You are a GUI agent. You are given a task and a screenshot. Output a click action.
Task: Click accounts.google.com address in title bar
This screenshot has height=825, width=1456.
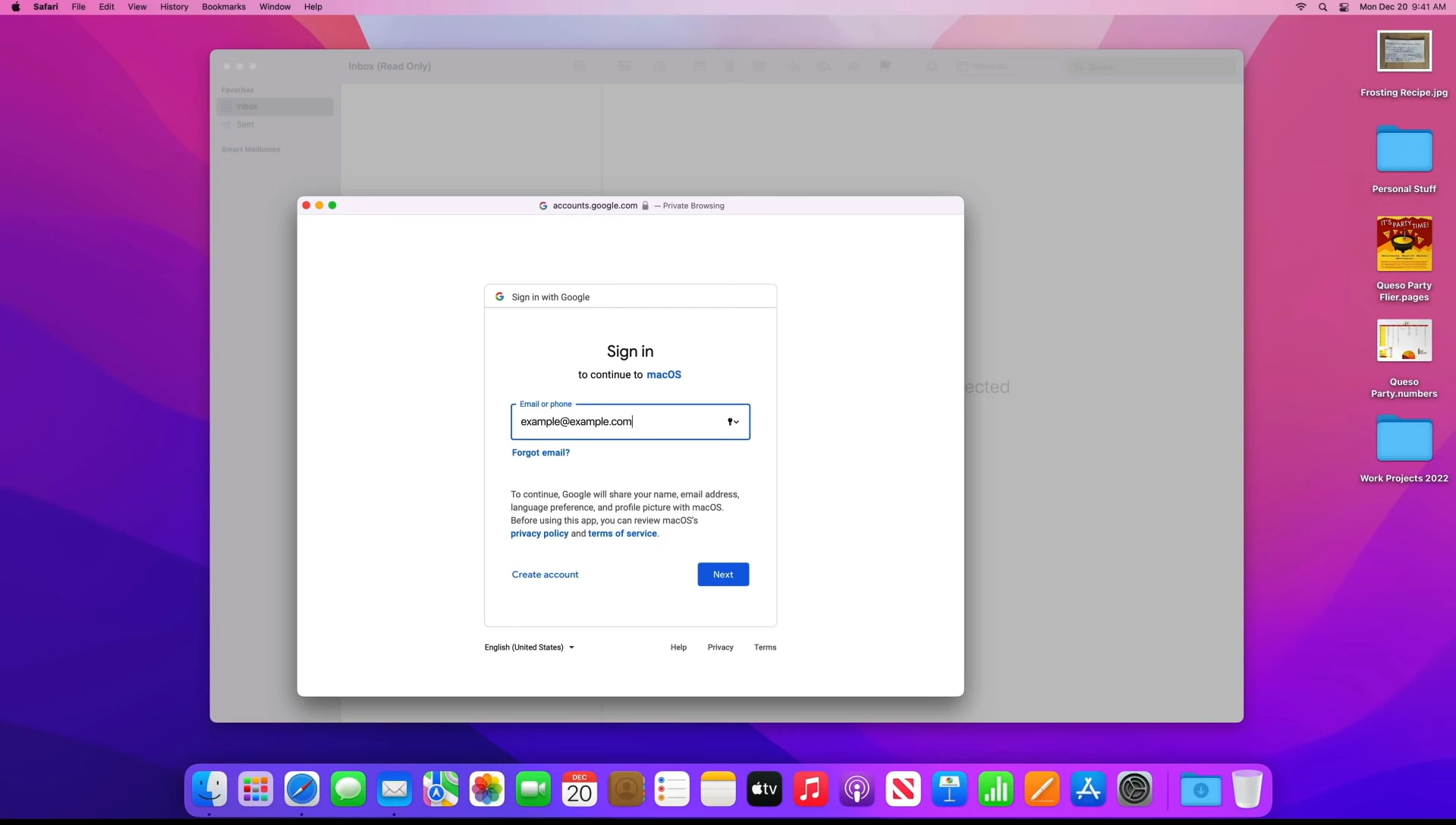(x=595, y=206)
